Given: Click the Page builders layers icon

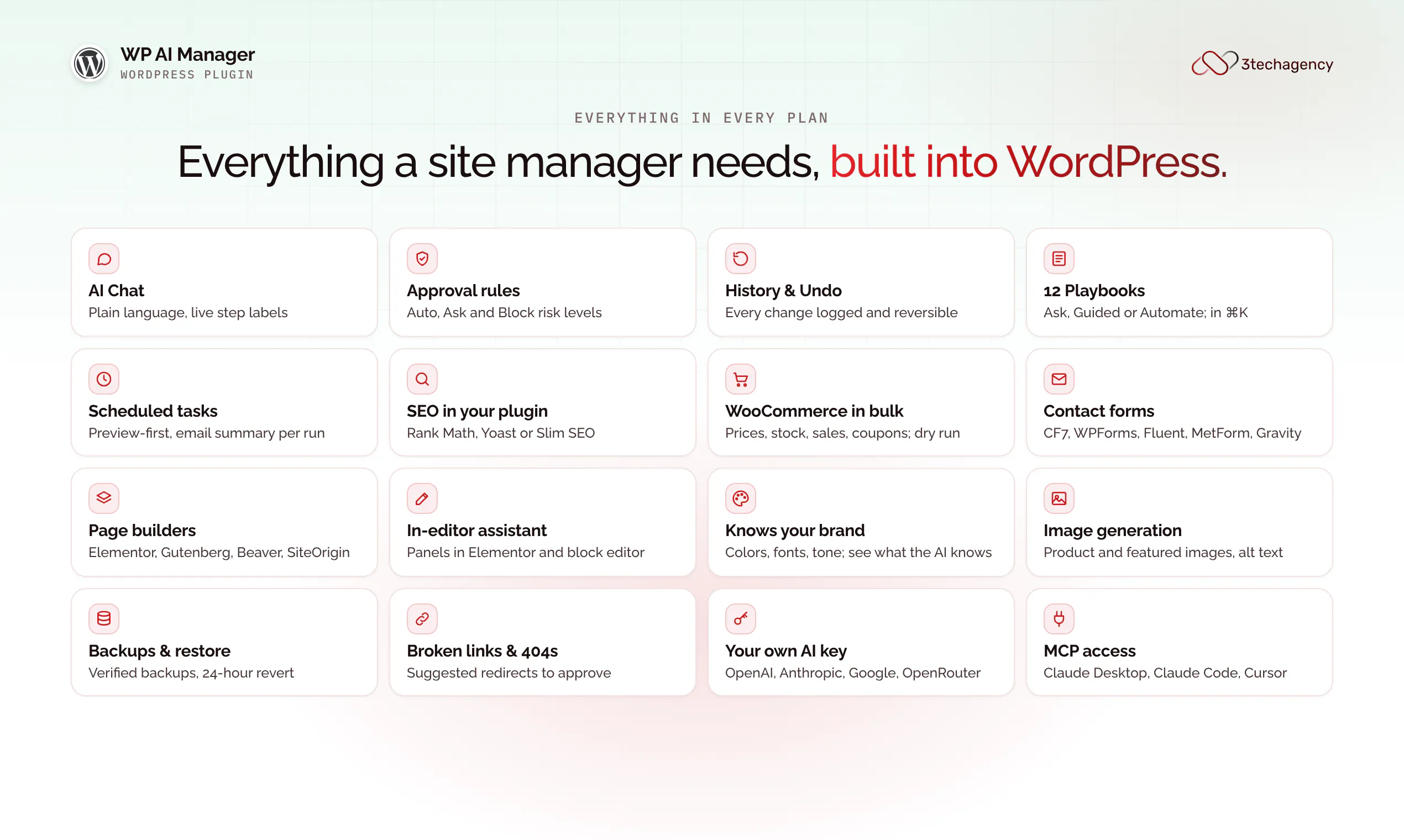Looking at the screenshot, I should [x=103, y=498].
